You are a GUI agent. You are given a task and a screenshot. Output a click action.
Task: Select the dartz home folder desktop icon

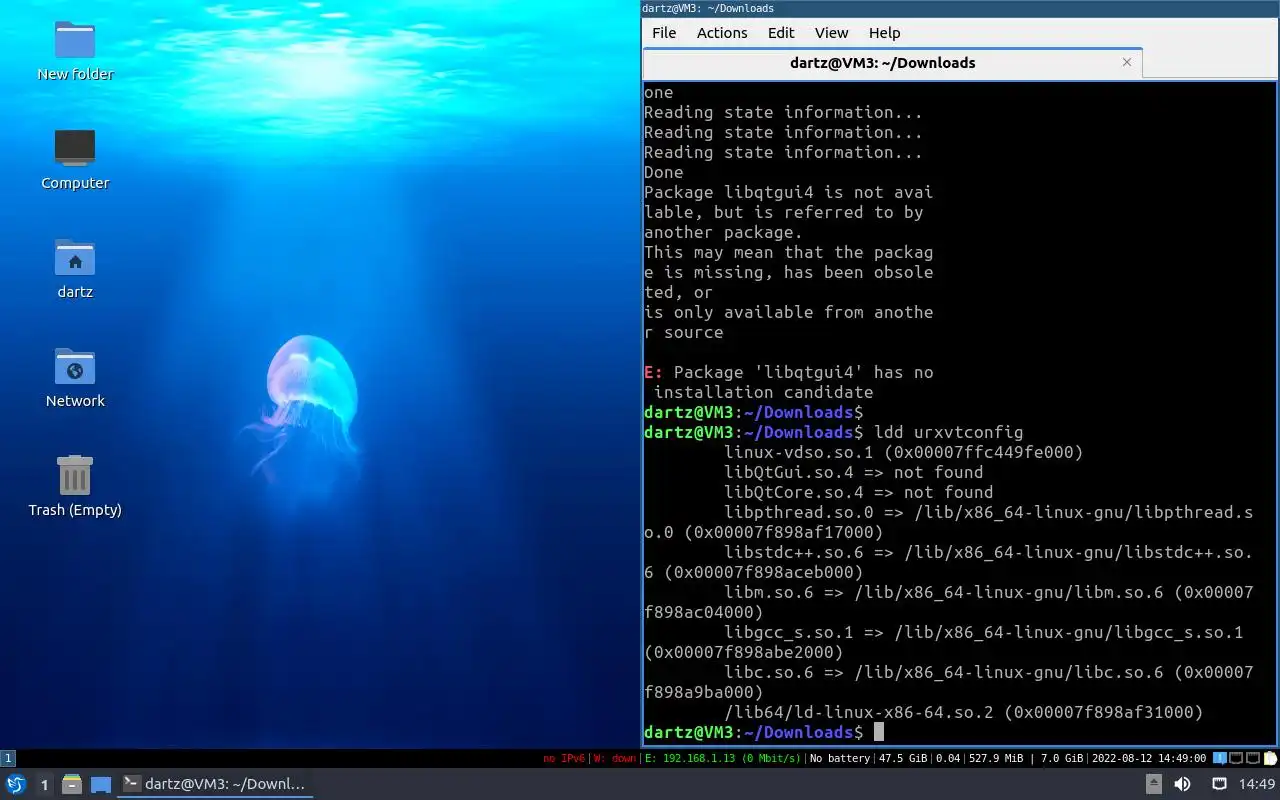[75, 268]
